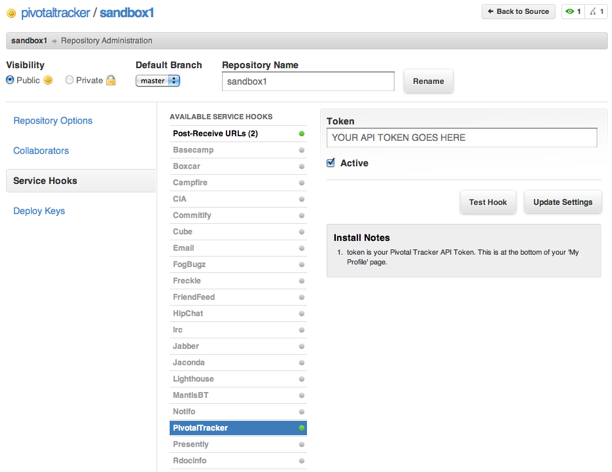
Task: Select the Cube service hook
Action: pyautogui.click(x=238, y=232)
